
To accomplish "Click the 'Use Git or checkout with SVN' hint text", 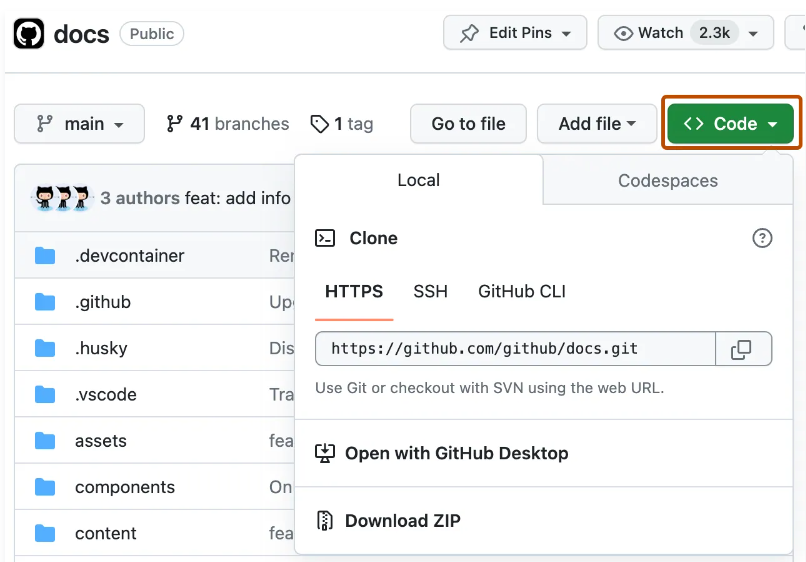I will (x=489, y=388).
